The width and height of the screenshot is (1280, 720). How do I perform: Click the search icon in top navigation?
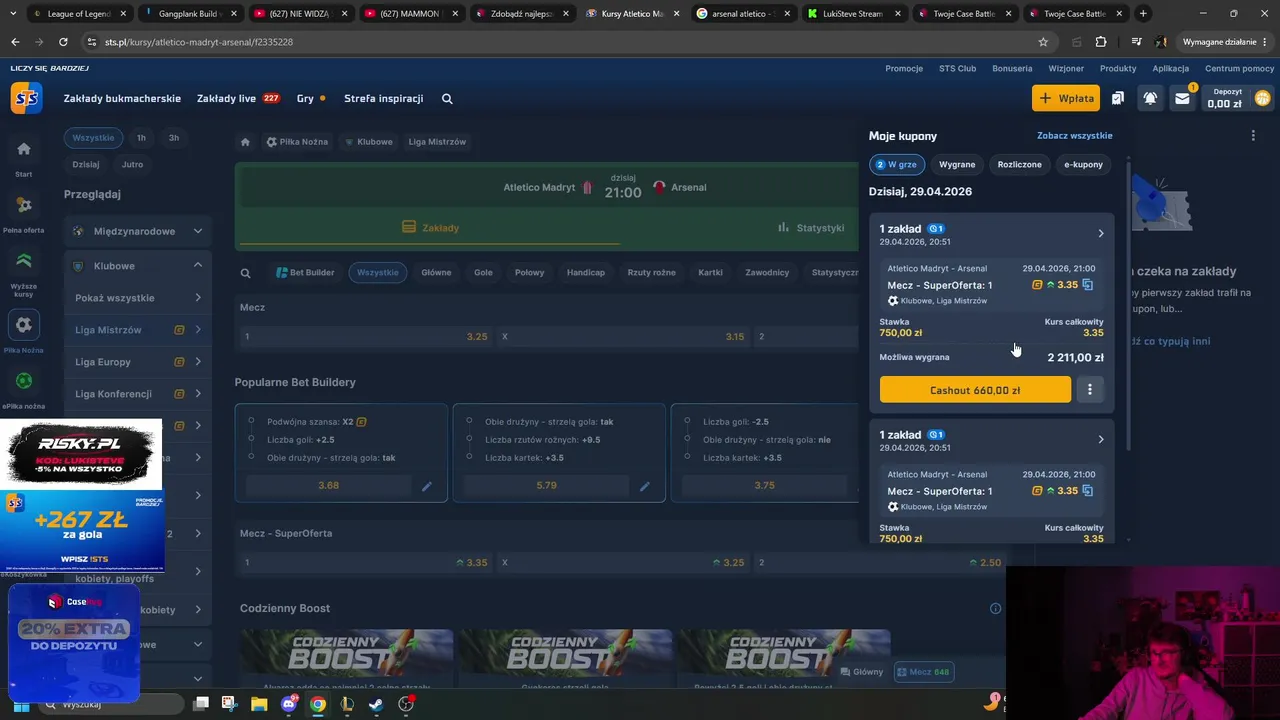click(x=447, y=98)
